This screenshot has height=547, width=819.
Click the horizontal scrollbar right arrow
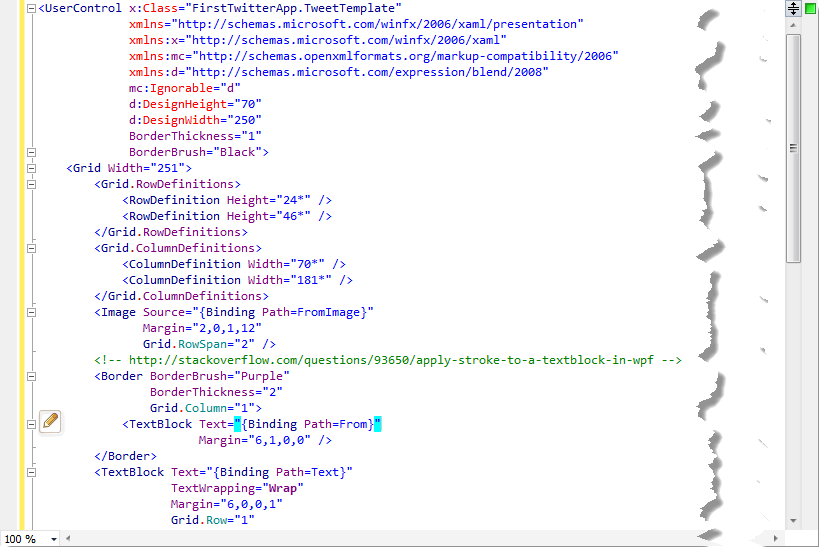(x=776, y=538)
